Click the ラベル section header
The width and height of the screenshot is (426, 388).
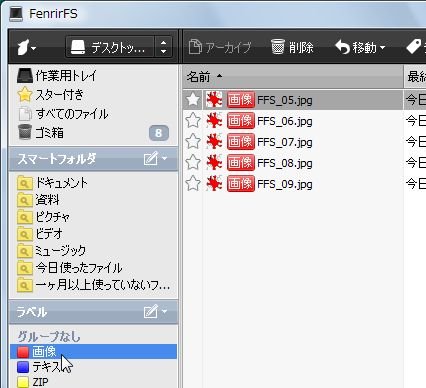pos(93,312)
